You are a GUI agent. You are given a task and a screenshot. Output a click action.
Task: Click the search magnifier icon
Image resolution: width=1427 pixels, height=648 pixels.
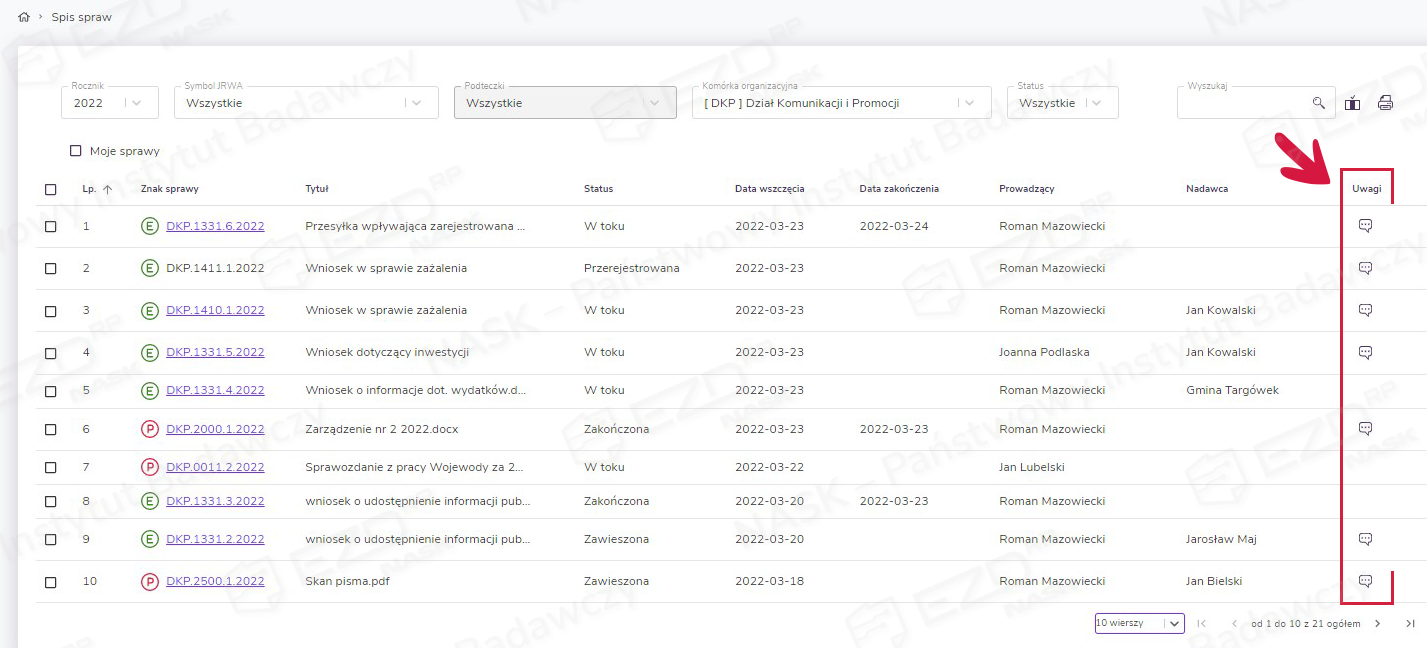point(1319,102)
